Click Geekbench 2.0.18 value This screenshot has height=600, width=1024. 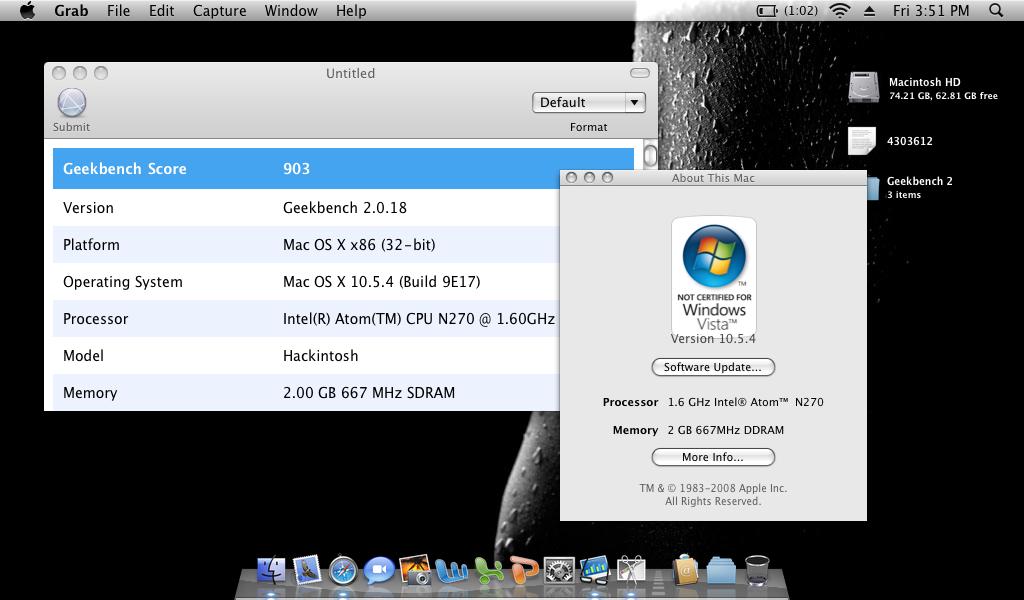(x=345, y=208)
